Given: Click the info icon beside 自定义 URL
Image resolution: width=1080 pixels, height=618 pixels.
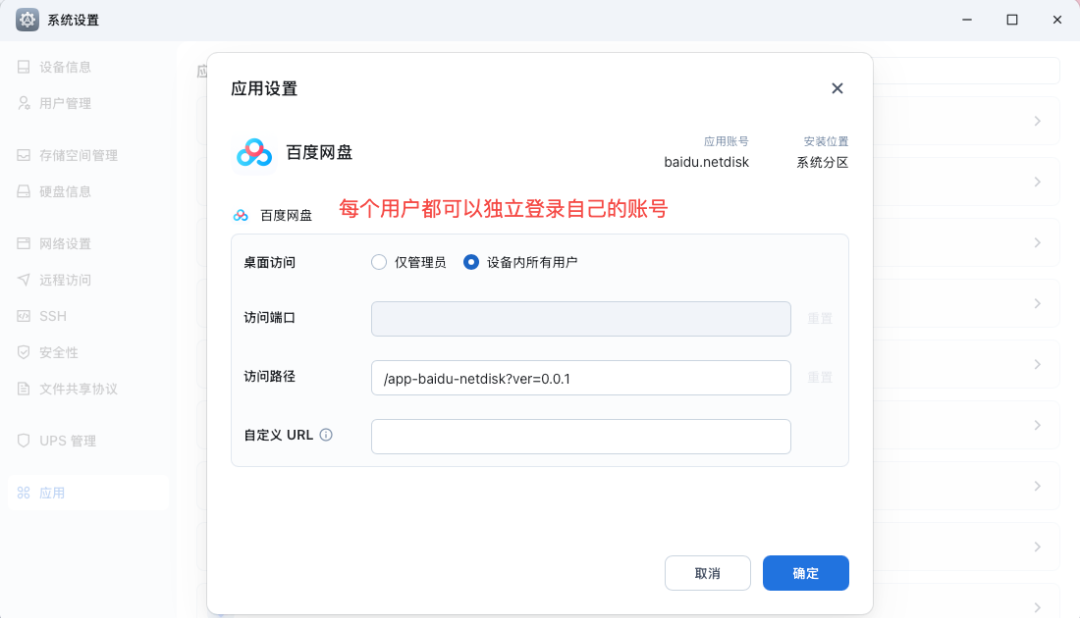Looking at the screenshot, I should 326,435.
